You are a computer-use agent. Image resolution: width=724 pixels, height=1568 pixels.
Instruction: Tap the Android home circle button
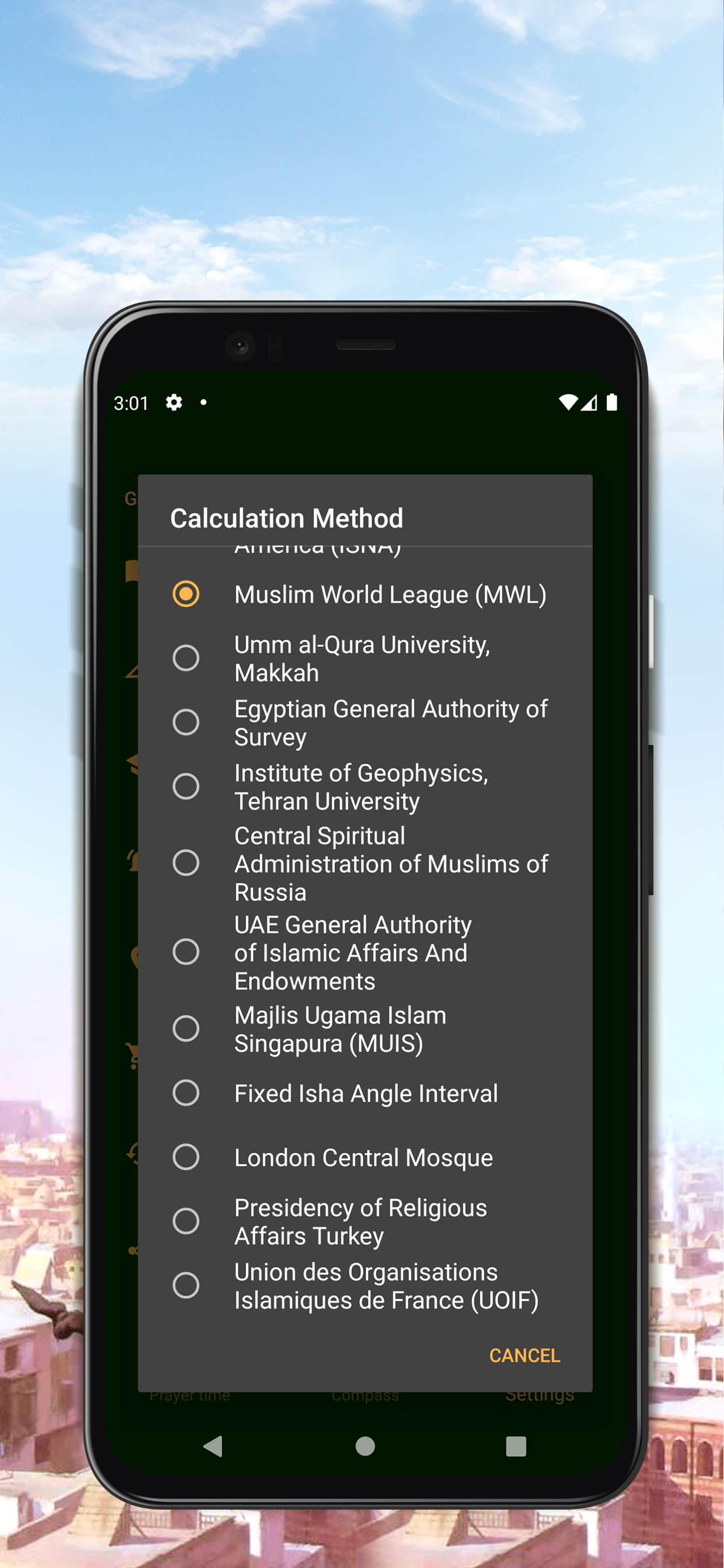pyautogui.click(x=365, y=1445)
